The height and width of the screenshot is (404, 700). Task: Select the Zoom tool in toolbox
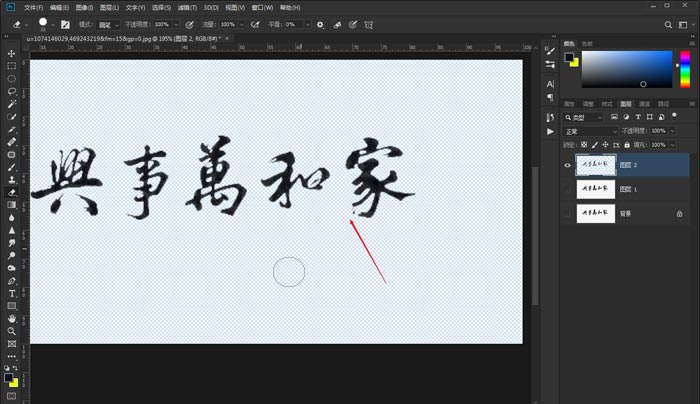12,331
